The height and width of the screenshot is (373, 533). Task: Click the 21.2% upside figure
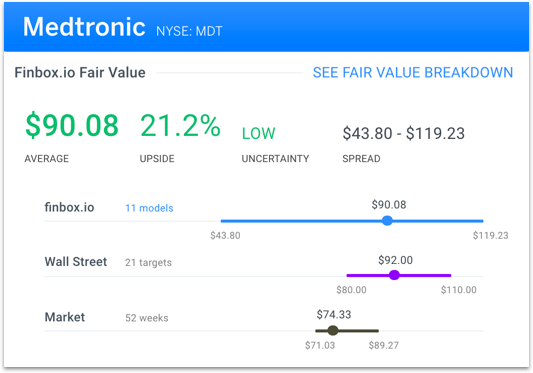(x=180, y=125)
